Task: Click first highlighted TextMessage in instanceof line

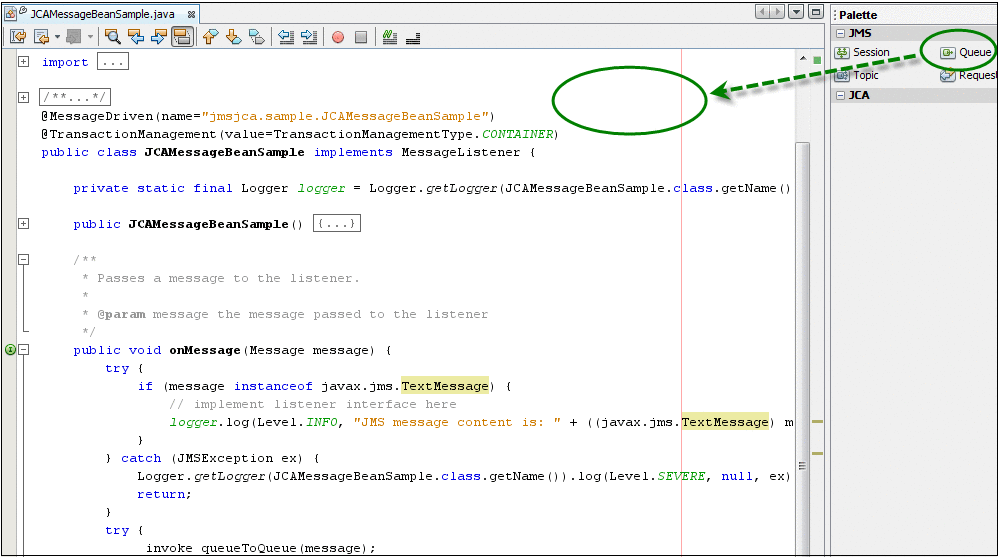Action: [445, 386]
